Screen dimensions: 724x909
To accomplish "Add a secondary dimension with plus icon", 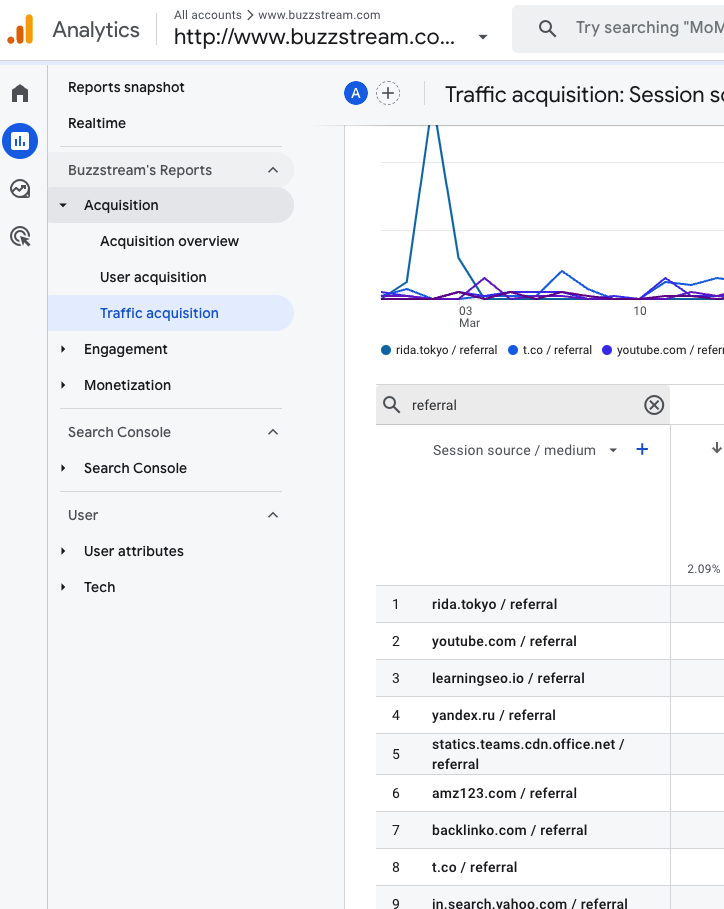I will pos(642,450).
